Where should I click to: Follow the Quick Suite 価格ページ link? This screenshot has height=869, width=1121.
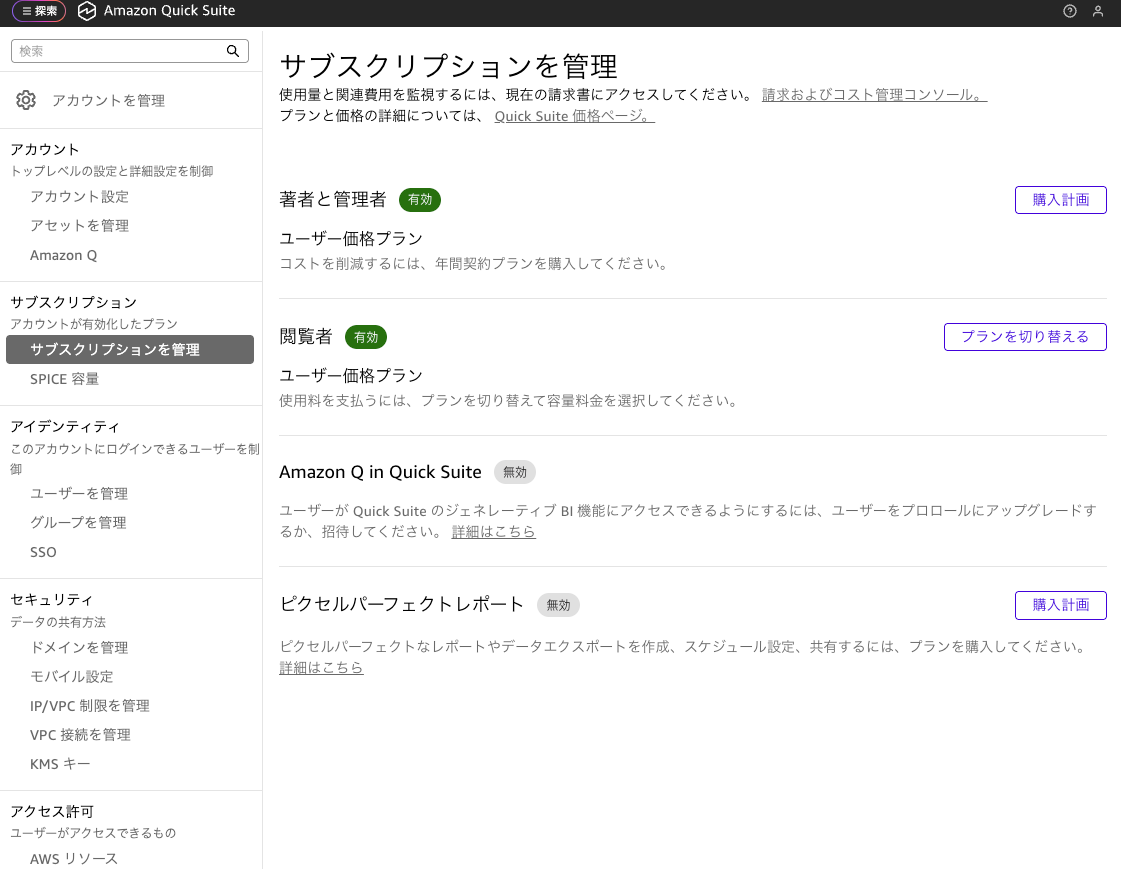[574, 116]
